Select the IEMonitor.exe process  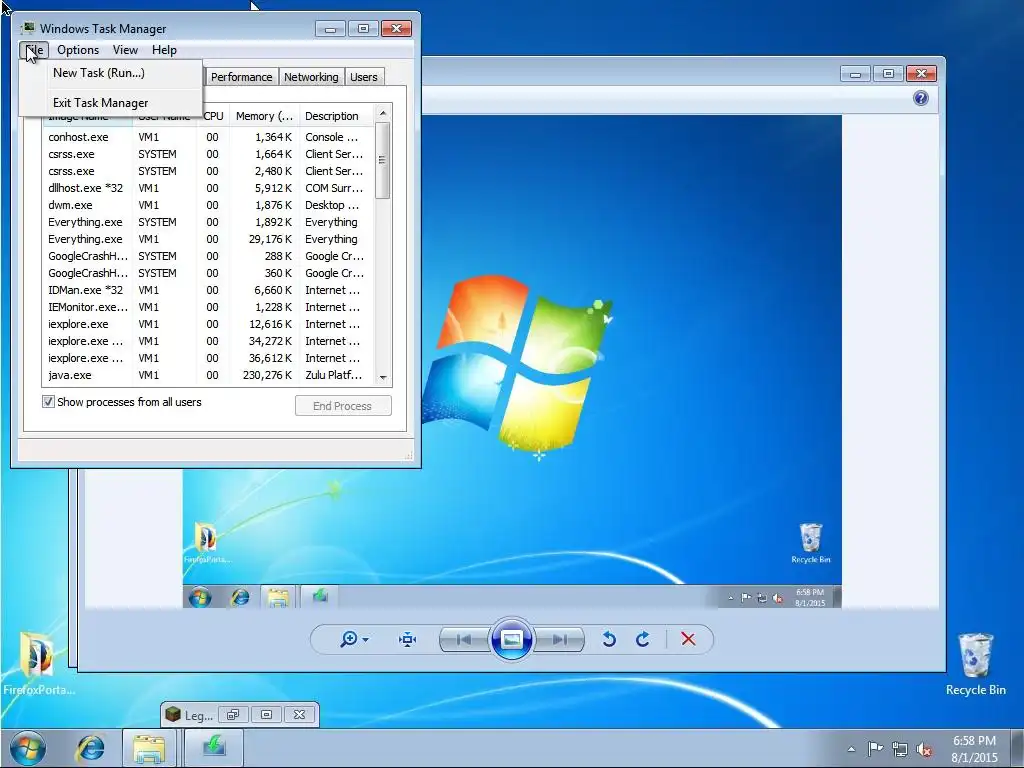click(209, 307)
